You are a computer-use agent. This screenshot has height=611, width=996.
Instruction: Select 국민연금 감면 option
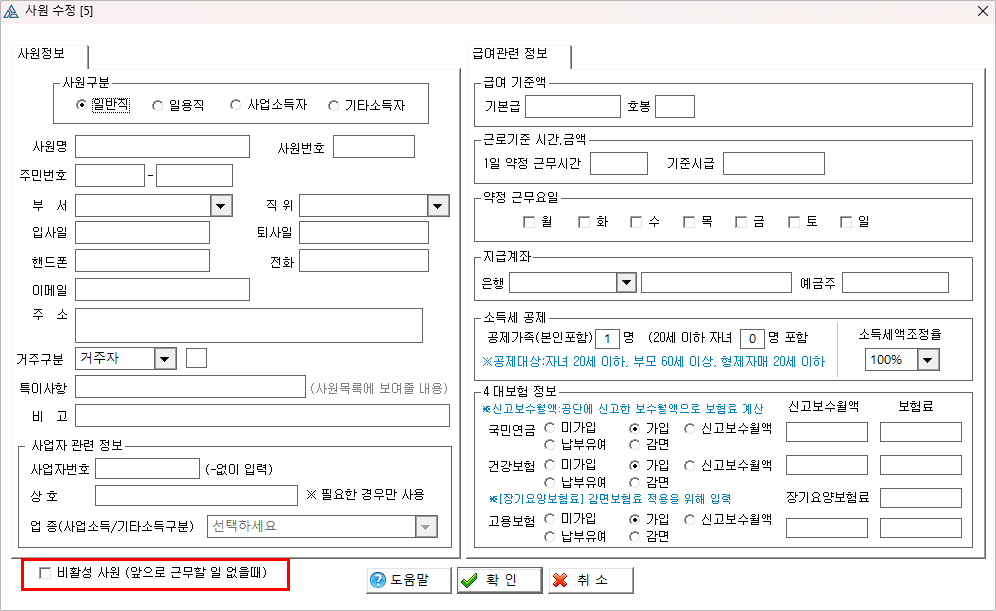[635, 445]
